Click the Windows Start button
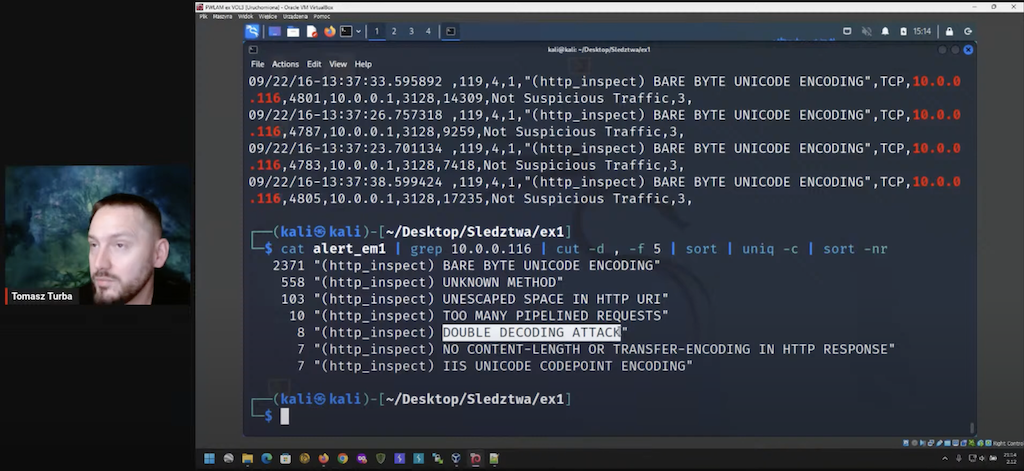This screenshot has width=1024, height=471. (210, 459)
